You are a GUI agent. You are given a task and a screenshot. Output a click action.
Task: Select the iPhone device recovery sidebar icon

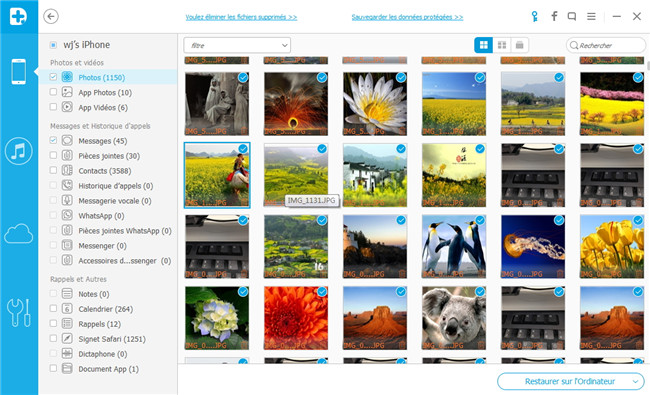(x=19, y=72)
